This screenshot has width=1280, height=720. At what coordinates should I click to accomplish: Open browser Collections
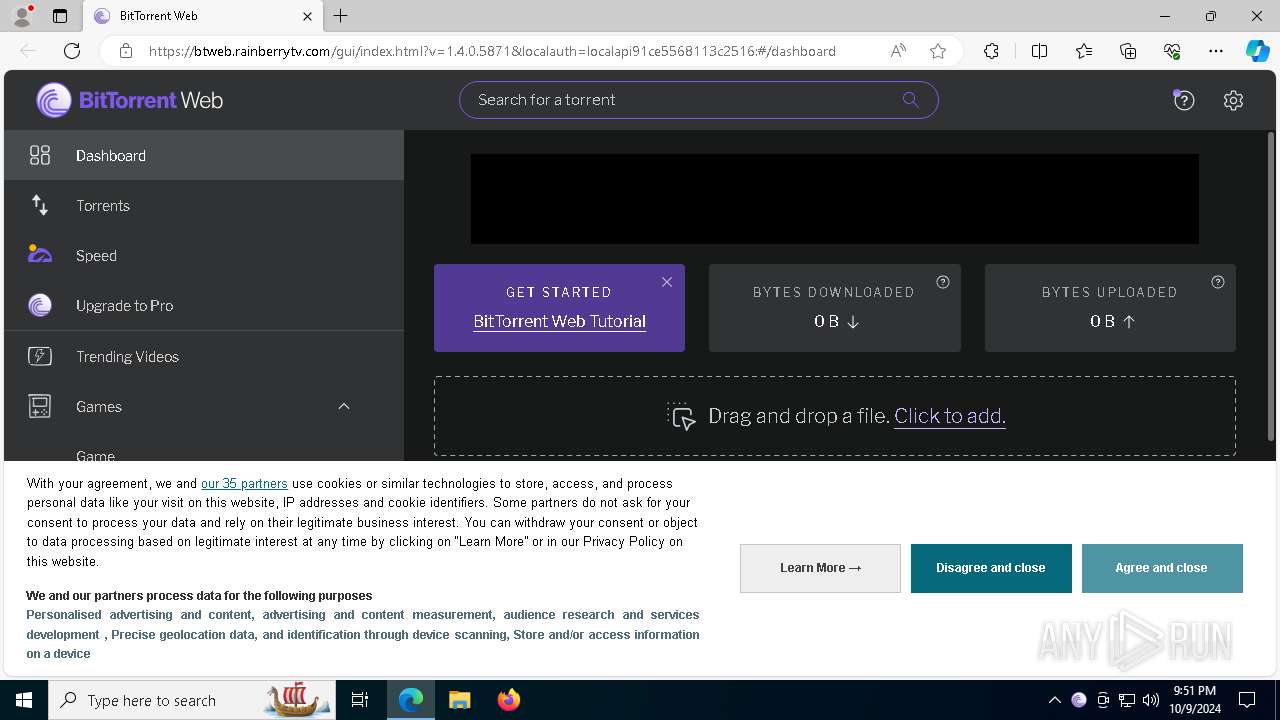[x=1128, y=51]
